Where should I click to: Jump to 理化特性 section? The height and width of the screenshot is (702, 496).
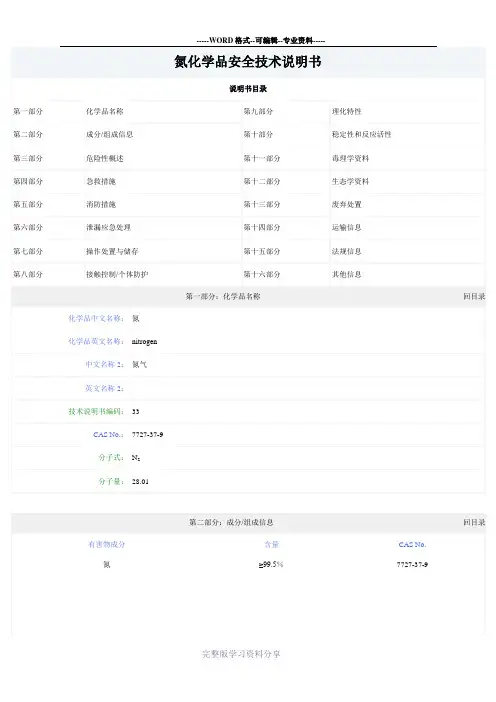click(x=346, y=111)
